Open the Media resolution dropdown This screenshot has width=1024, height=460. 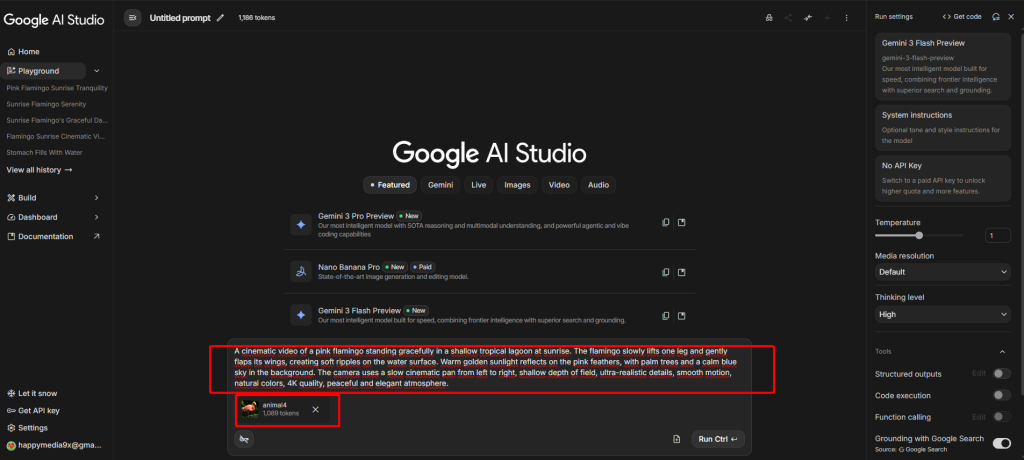[942, 272]
